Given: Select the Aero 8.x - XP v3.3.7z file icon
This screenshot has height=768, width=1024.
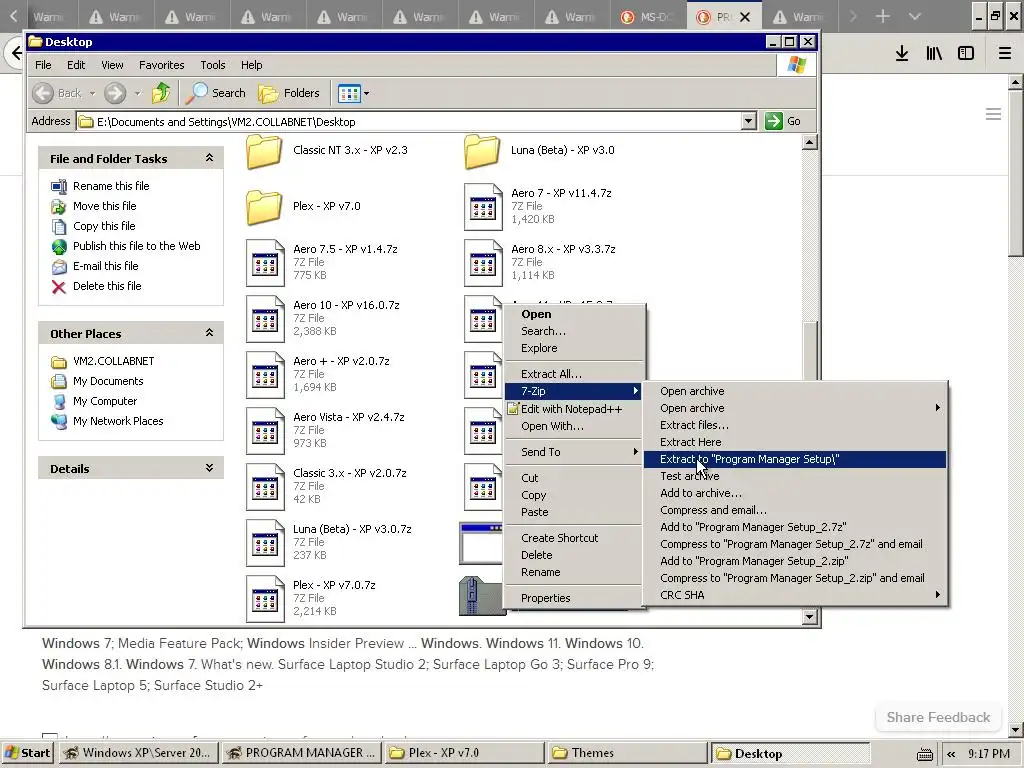Looking at the screenshot, I should point(483,263).
